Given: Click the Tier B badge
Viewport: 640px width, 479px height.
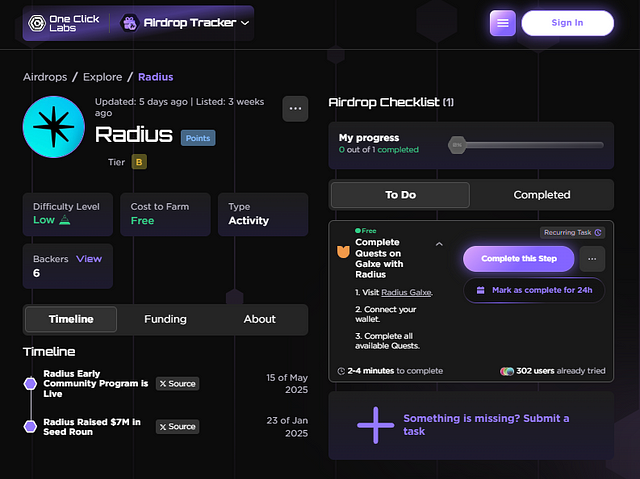Looking at the screenshot, I should click(x=139, y=162).
